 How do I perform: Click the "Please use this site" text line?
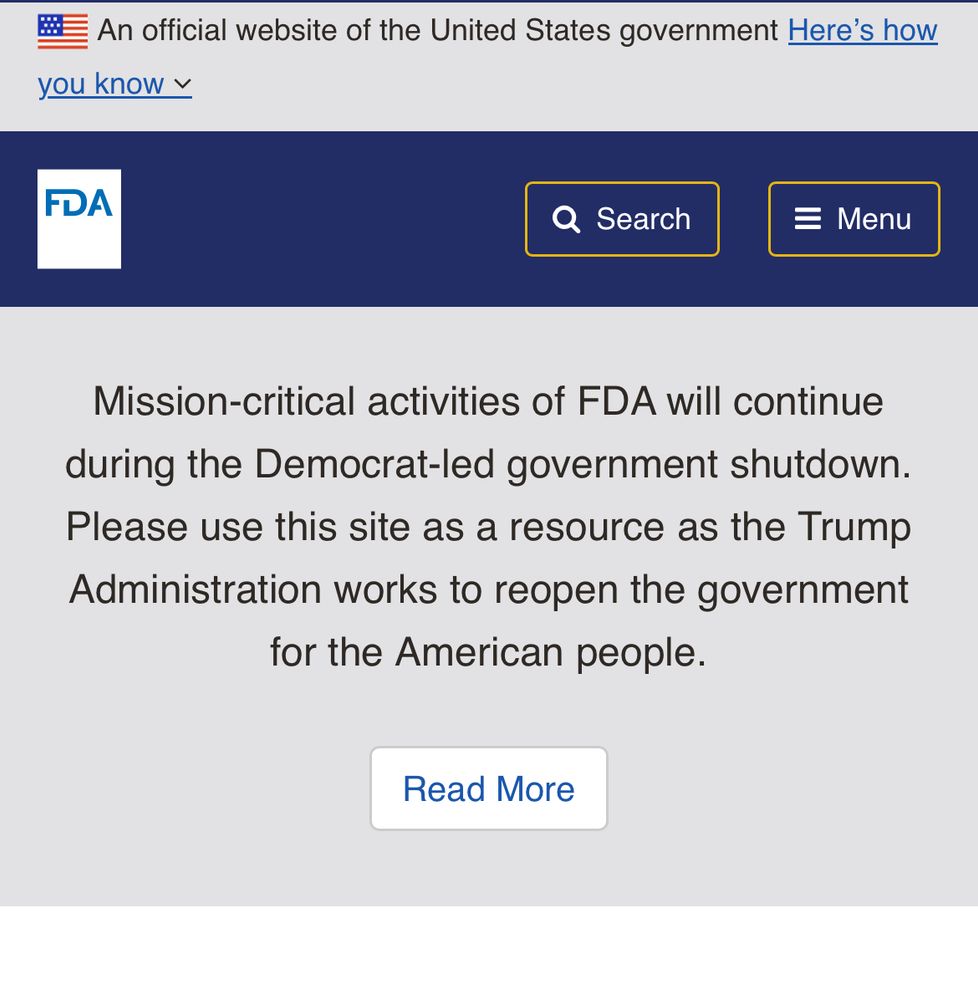[488, 527]
